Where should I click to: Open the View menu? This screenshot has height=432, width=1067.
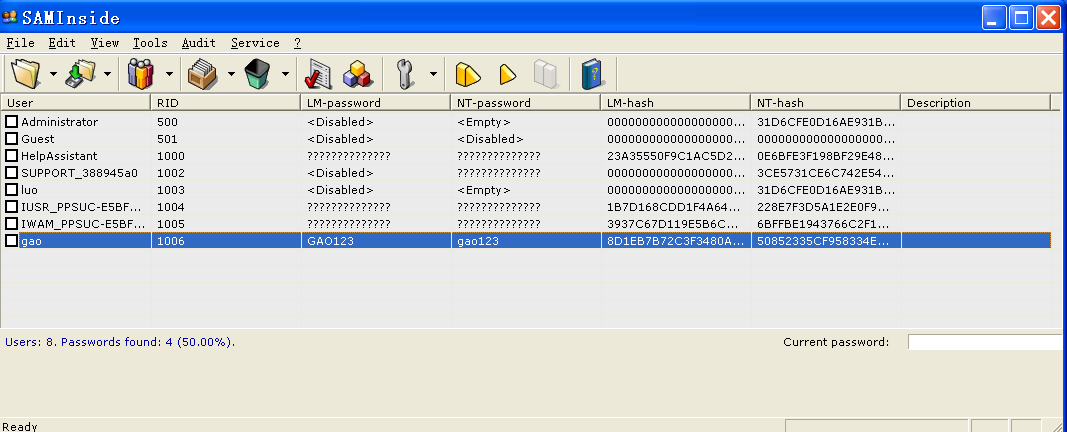[105, 43]
